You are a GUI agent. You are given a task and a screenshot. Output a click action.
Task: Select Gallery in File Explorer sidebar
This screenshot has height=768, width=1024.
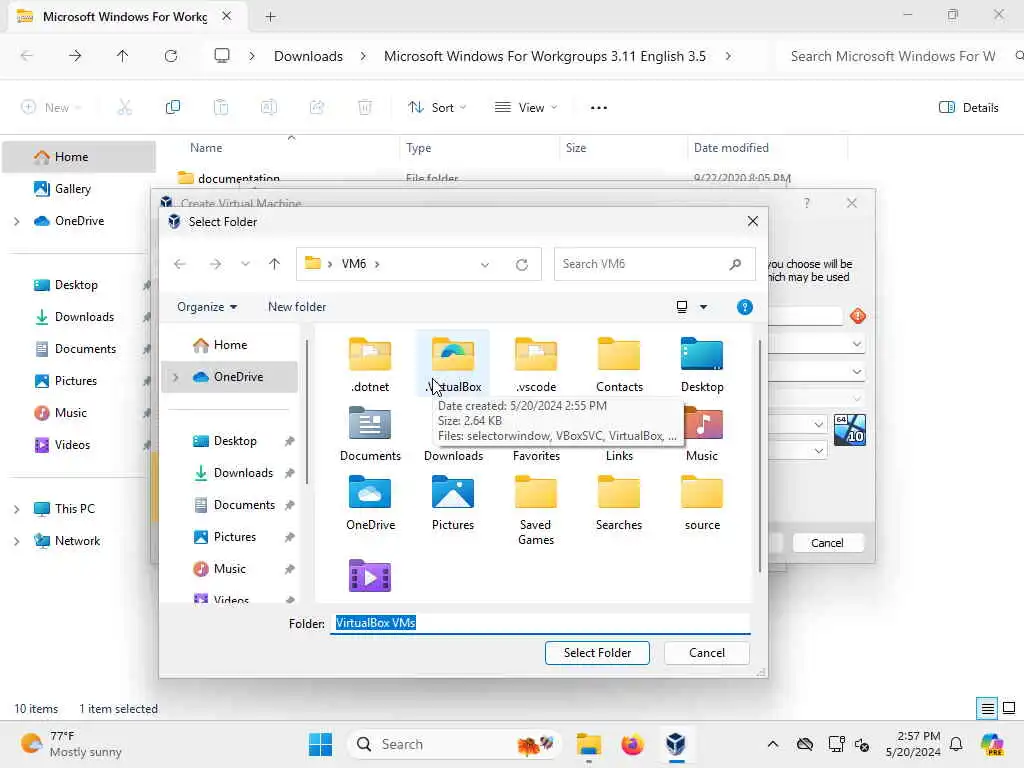72,189
